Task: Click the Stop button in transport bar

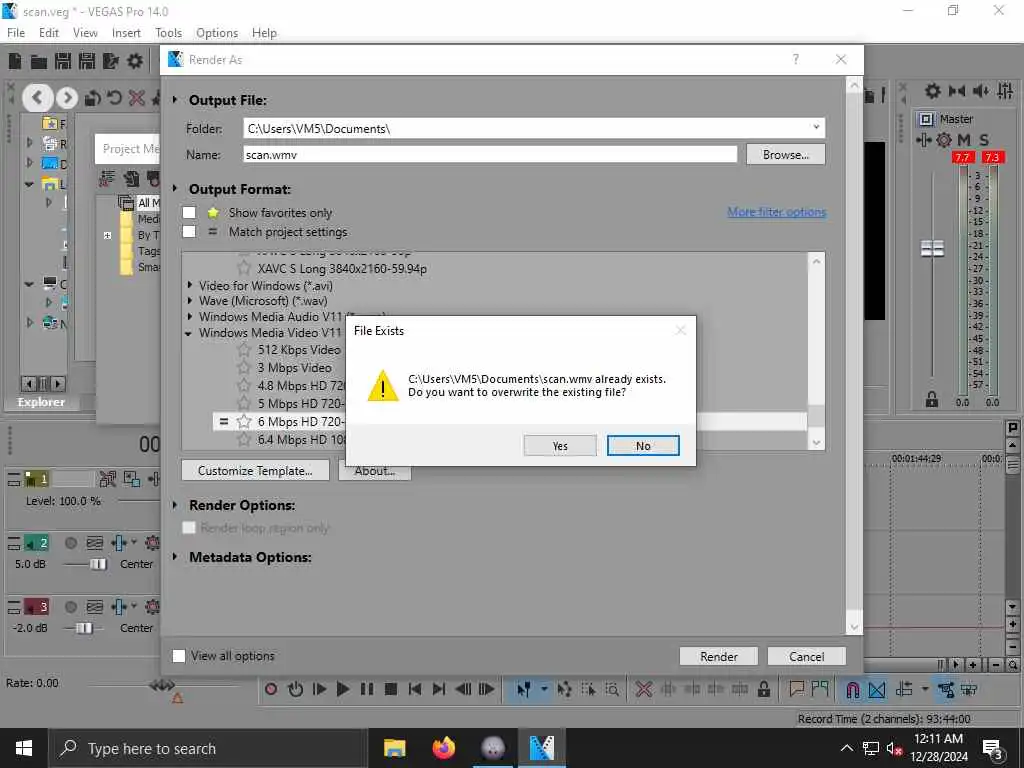Action: pyautogui.click(x=391, y=689)
